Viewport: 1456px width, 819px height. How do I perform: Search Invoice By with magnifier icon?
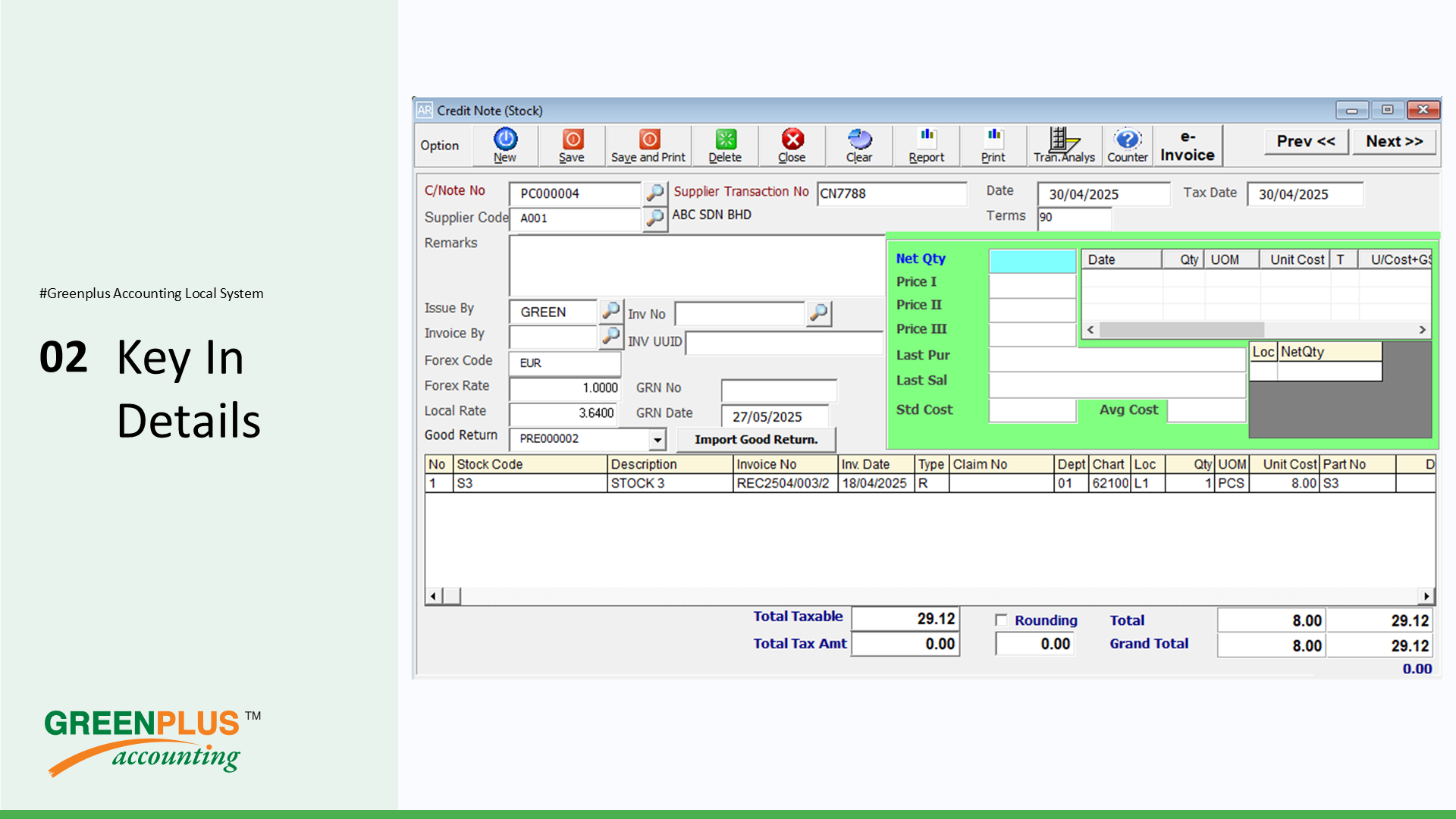(x=610, y=336)
